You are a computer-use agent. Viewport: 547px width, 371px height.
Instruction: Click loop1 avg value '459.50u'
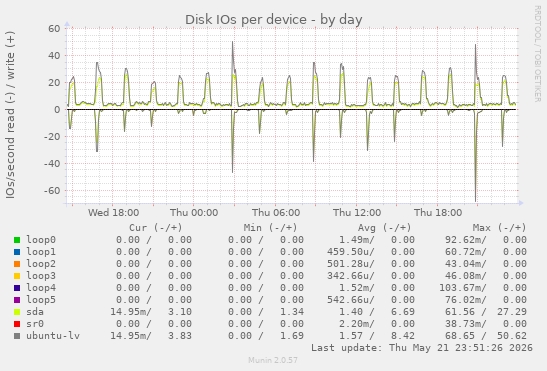tap(351, 252)
